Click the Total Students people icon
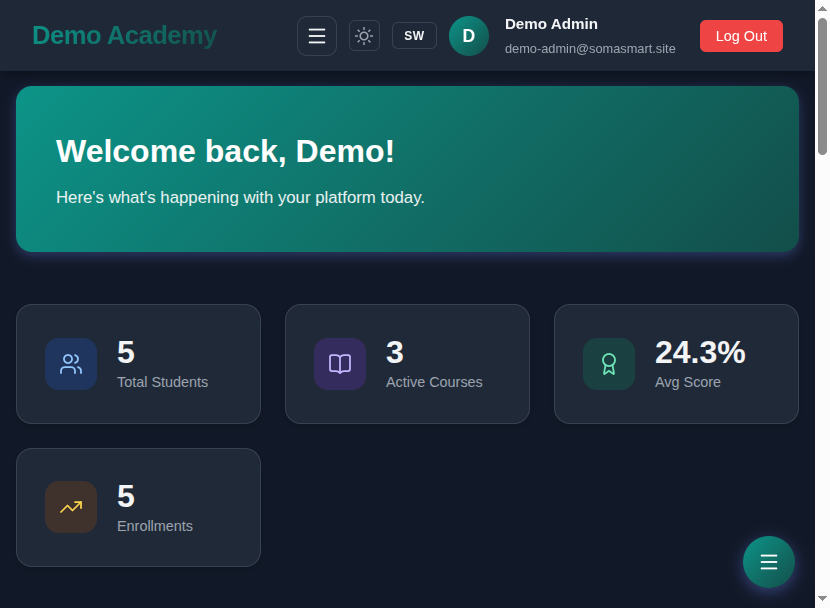Viewport: 830px width, 608px height. pyautogui.click(x=71, y=364)
